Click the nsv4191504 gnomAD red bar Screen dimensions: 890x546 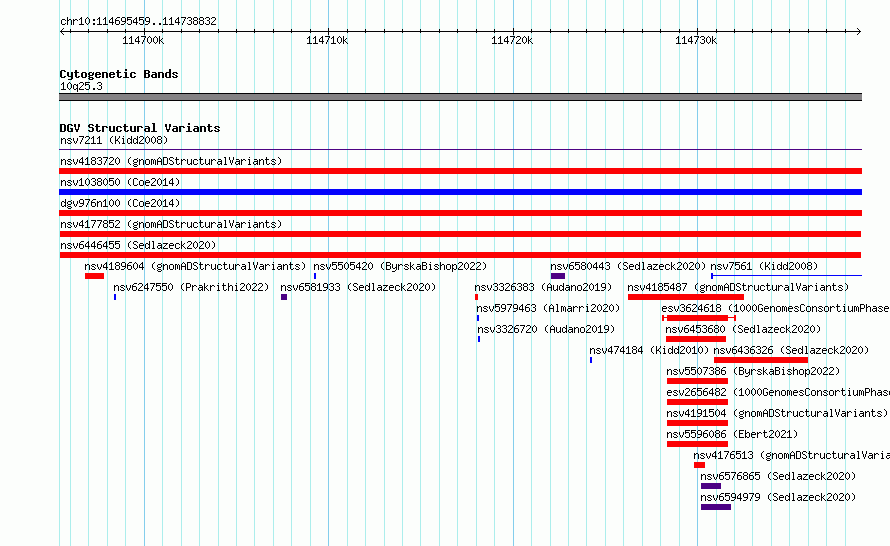point(697,423)
